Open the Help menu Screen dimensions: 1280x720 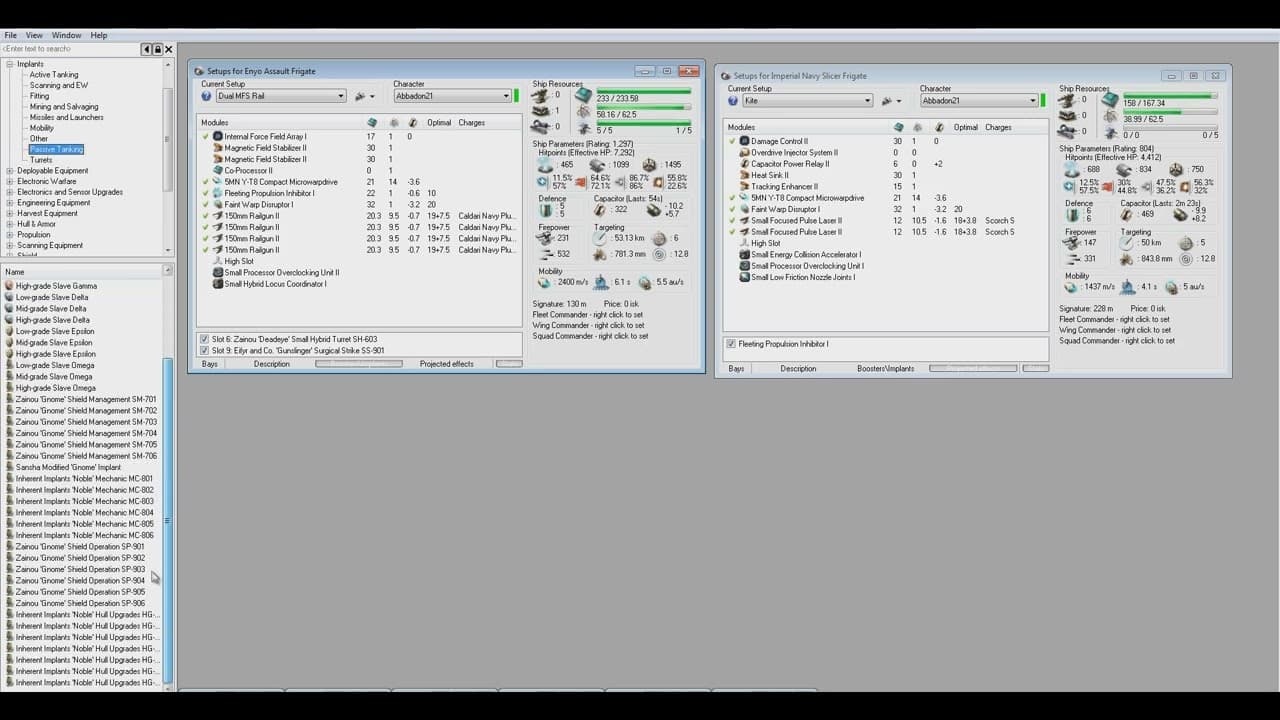[x=99, y=35]
